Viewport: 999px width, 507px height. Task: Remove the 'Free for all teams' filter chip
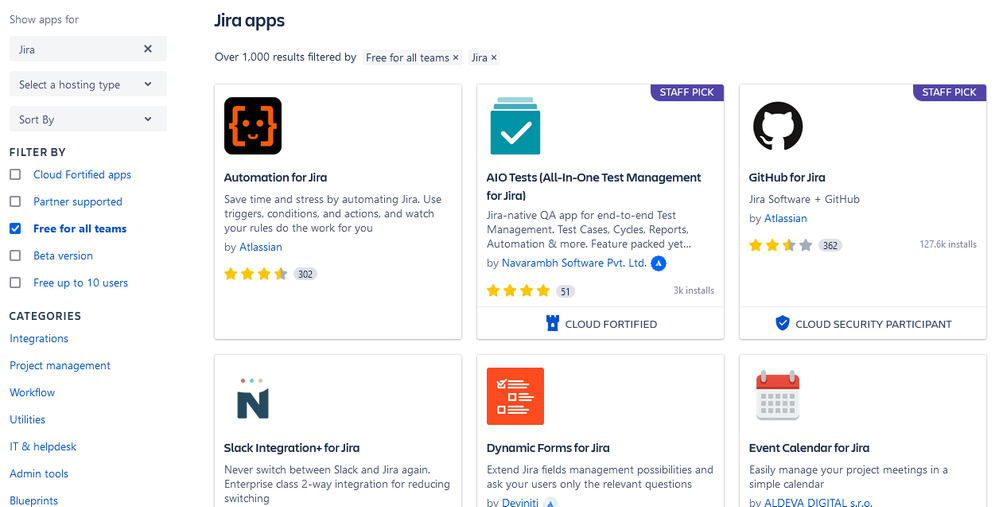(456, 58)
